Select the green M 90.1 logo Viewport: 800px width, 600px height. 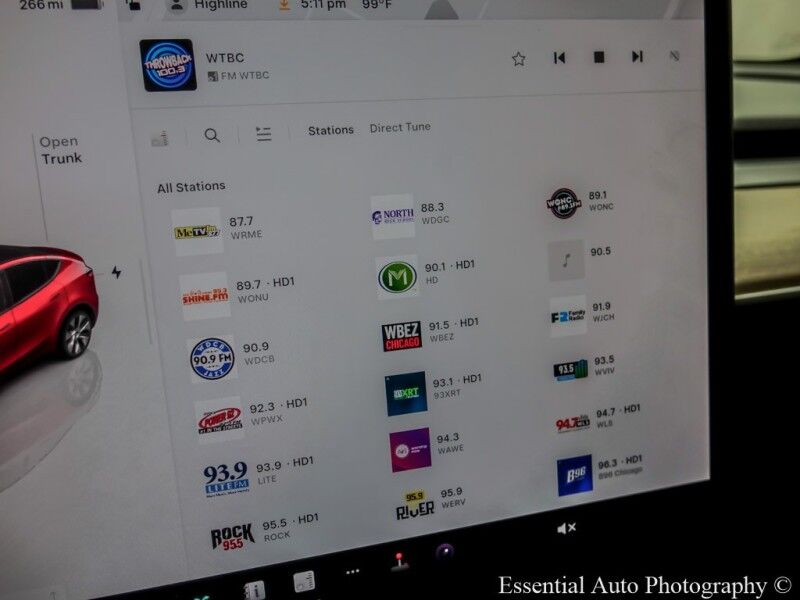[397, 277]
